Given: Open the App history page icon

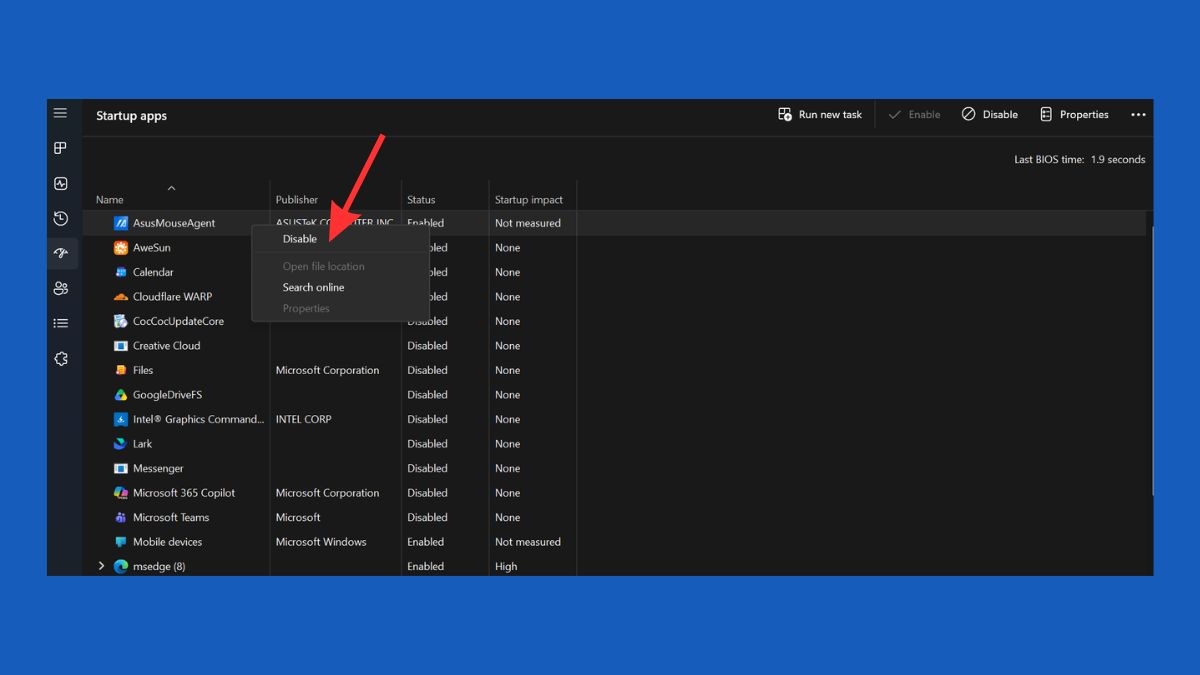Looking at the screenshot, I should click(61, 219).
